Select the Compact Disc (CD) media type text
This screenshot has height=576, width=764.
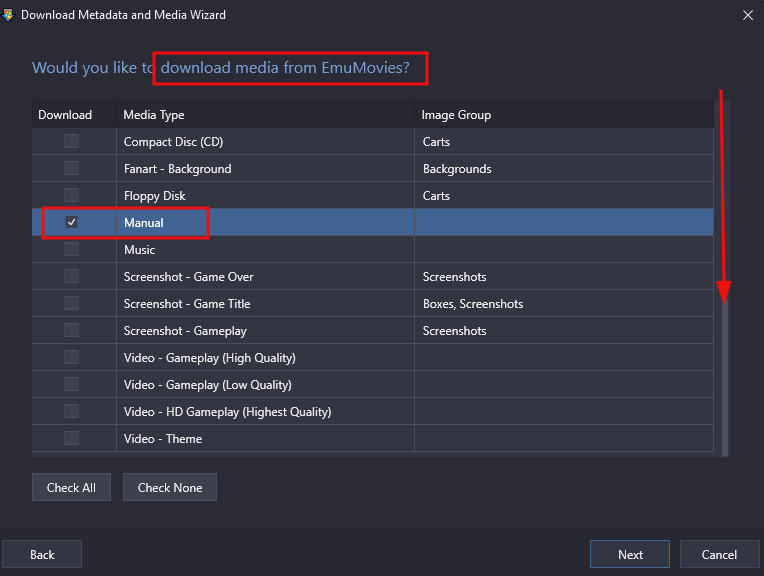(173, 142)
